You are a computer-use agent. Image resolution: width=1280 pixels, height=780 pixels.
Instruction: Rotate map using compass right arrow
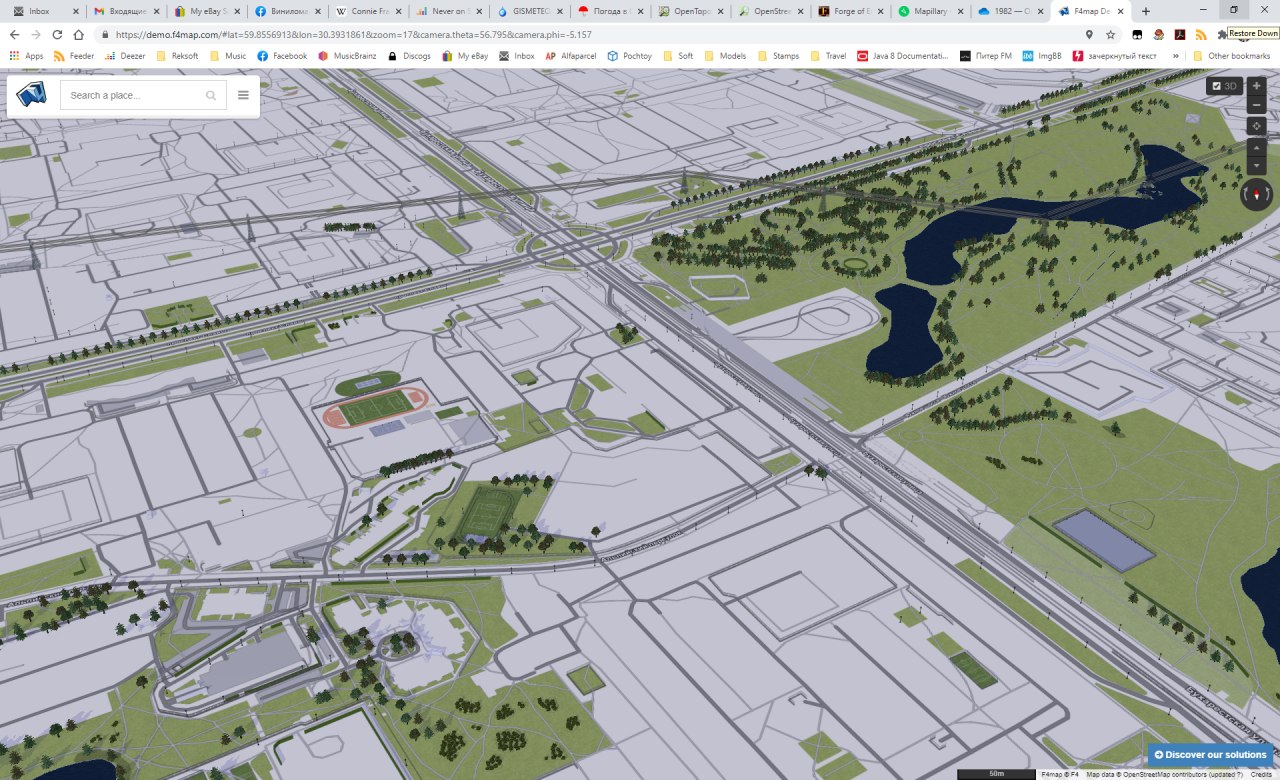tap(1268, 194)
